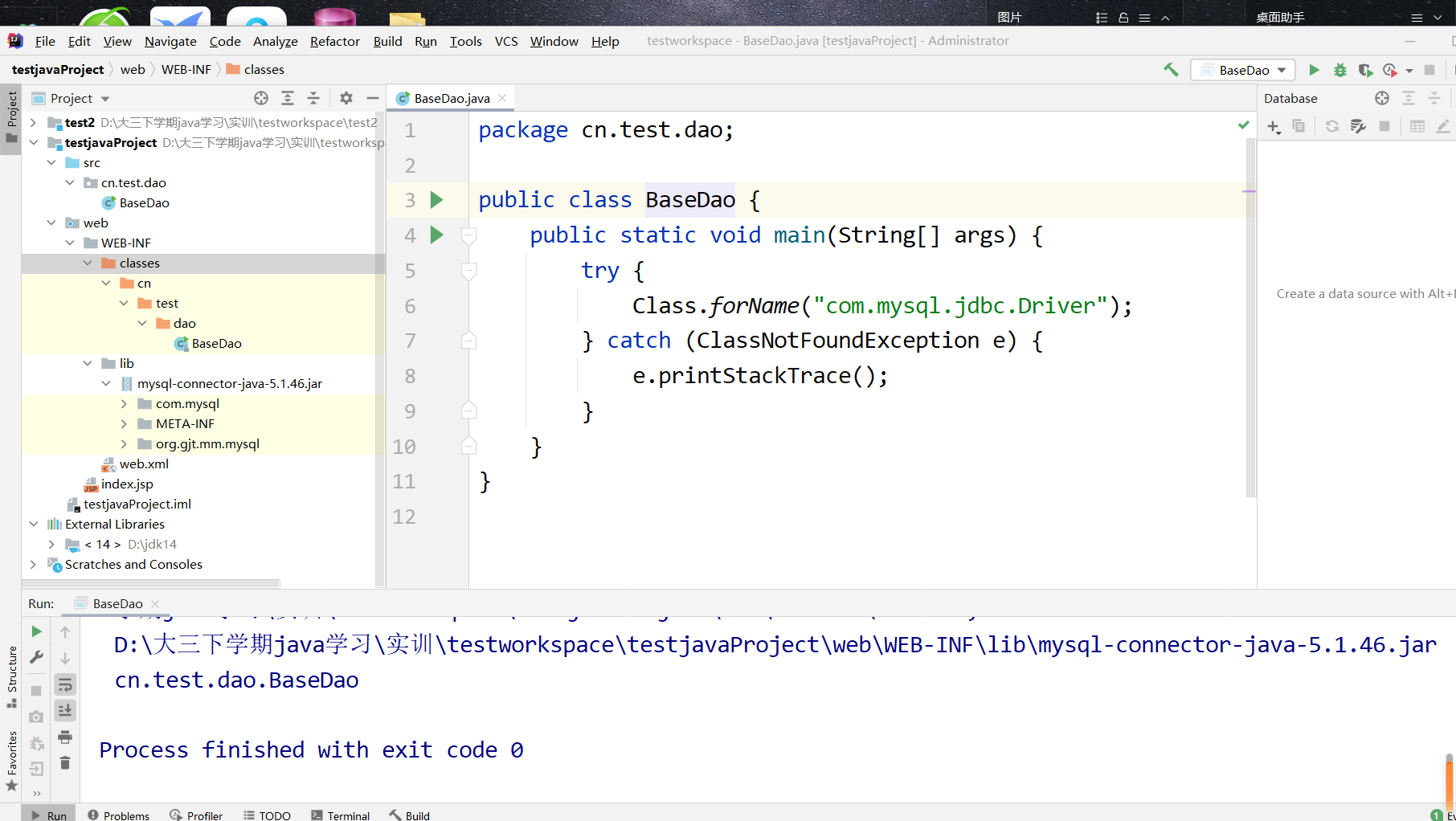The image size is (1456, 821).
Task: Open the TODO tool window button
Action: 267,815
